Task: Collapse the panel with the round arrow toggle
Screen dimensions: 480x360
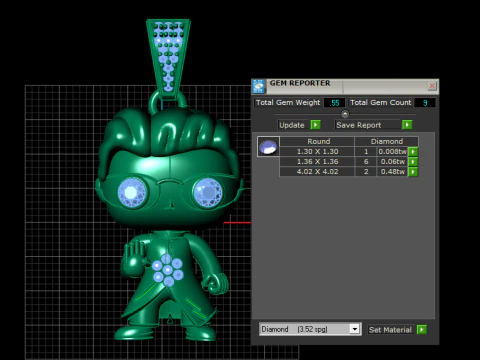Action: coord(345,114)
